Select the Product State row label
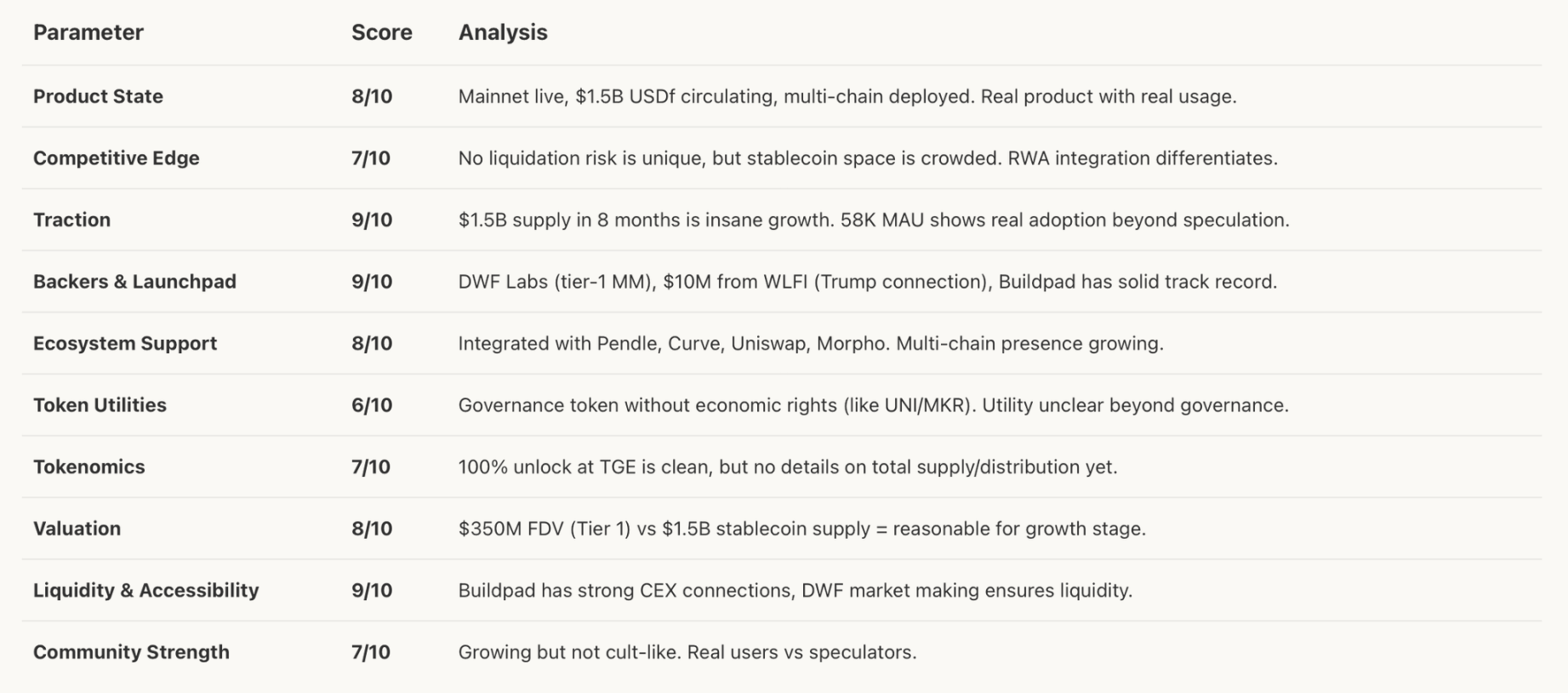Screen dimensions: 1568x693 tap(98, 96)
